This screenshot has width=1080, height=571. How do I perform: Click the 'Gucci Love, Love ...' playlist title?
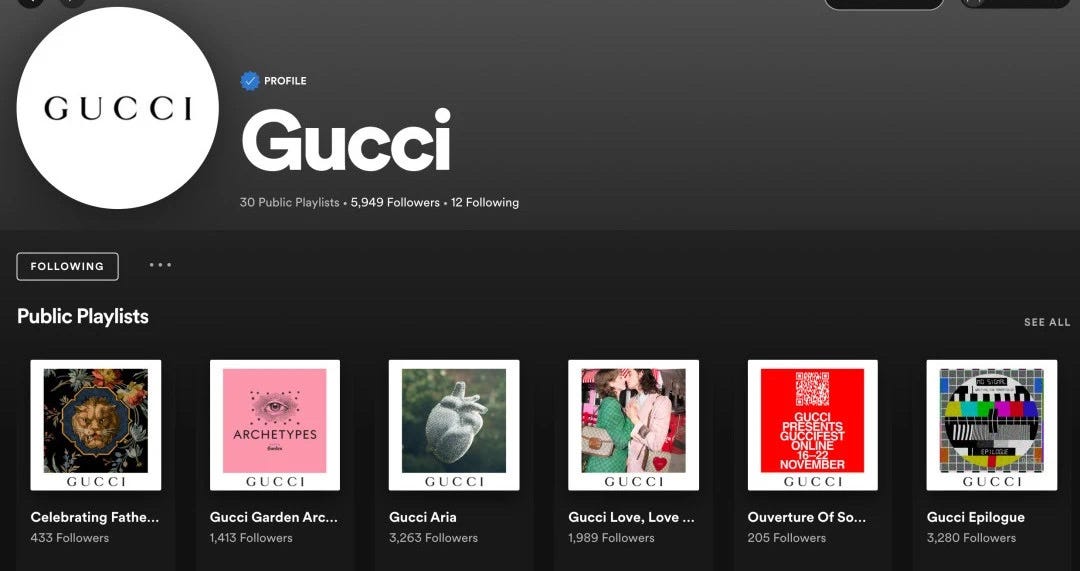632,517
